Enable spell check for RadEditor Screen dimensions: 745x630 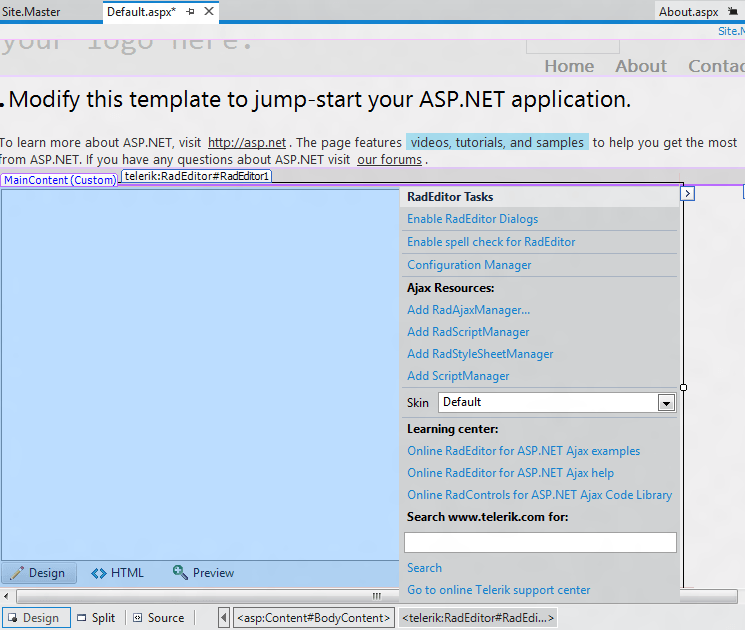(x=491, y=242)
